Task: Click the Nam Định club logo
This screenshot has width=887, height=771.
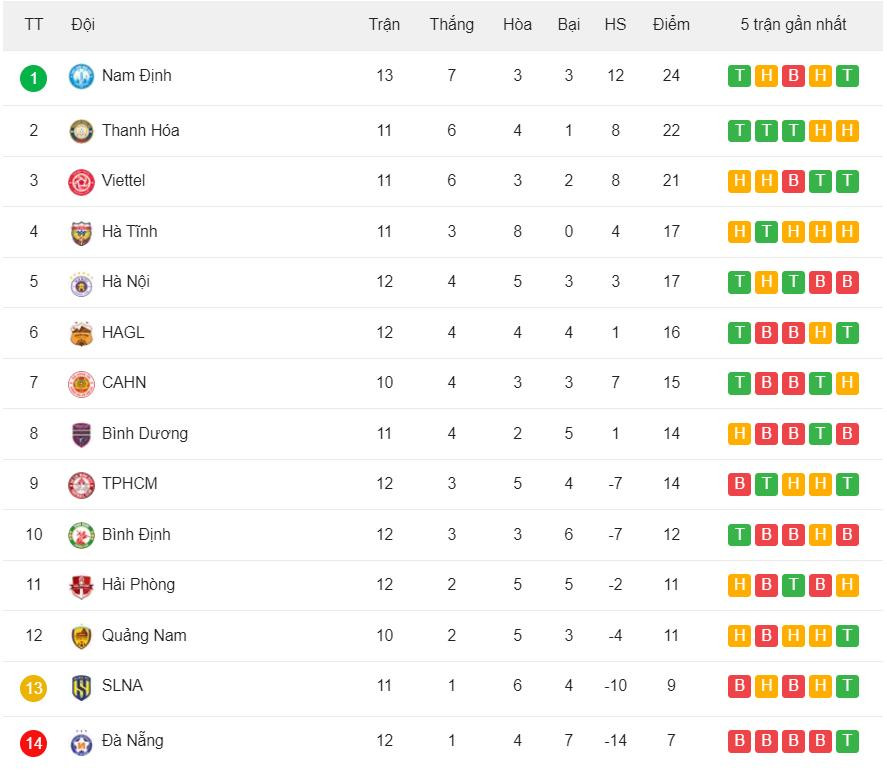Action: 81,76
